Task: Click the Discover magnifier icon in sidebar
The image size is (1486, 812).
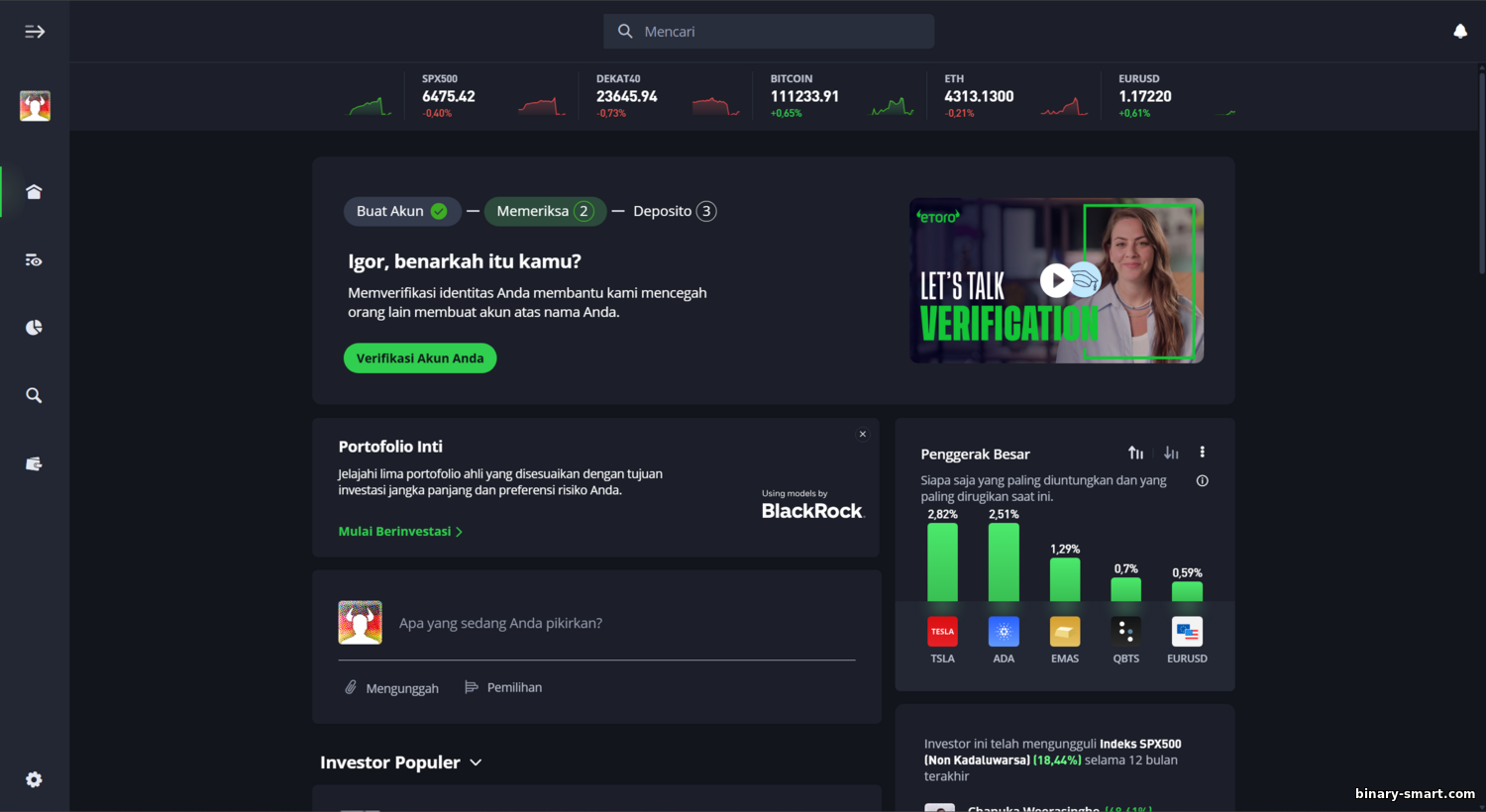Action: (35, 396)
